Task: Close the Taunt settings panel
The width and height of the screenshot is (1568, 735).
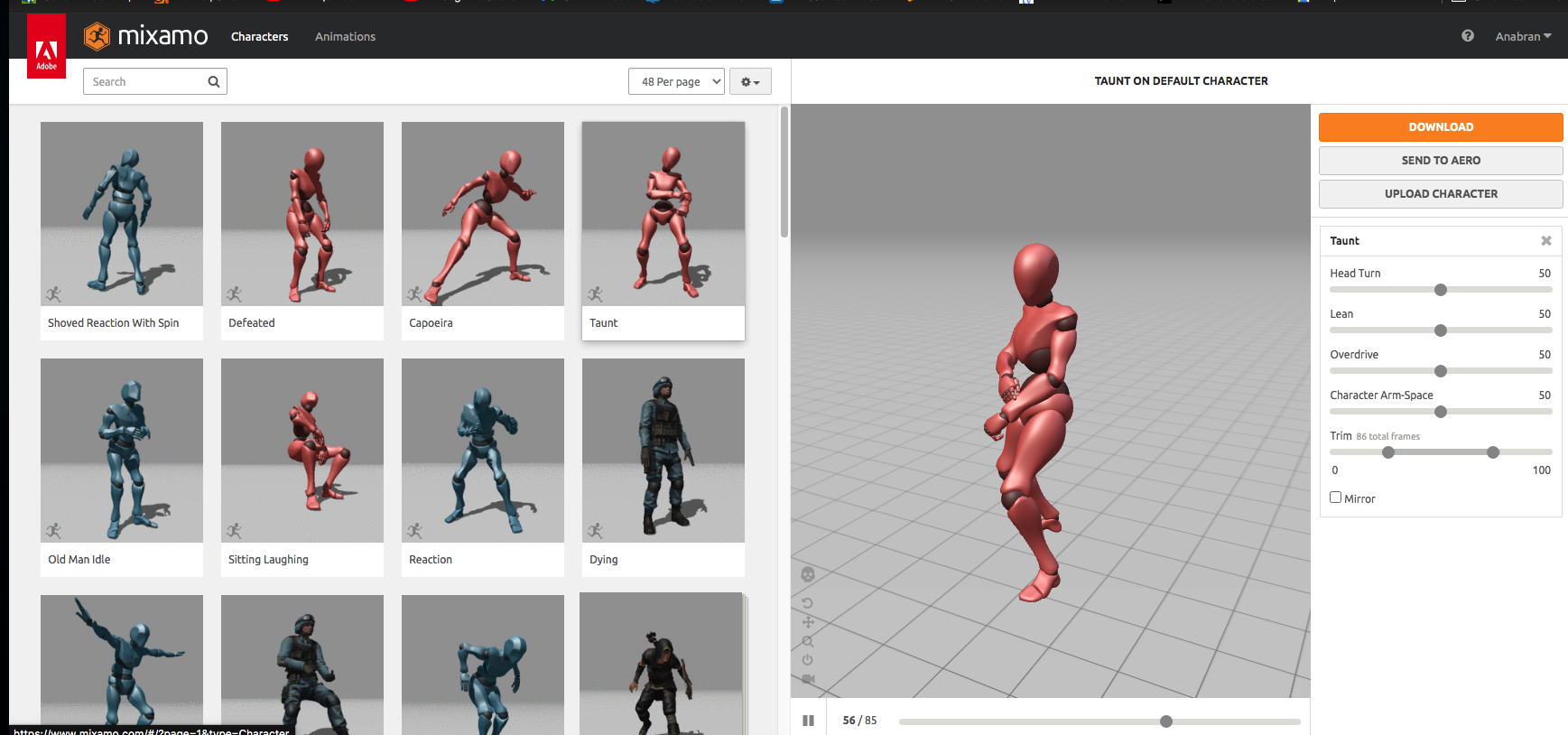Action: click(1546, 241)
